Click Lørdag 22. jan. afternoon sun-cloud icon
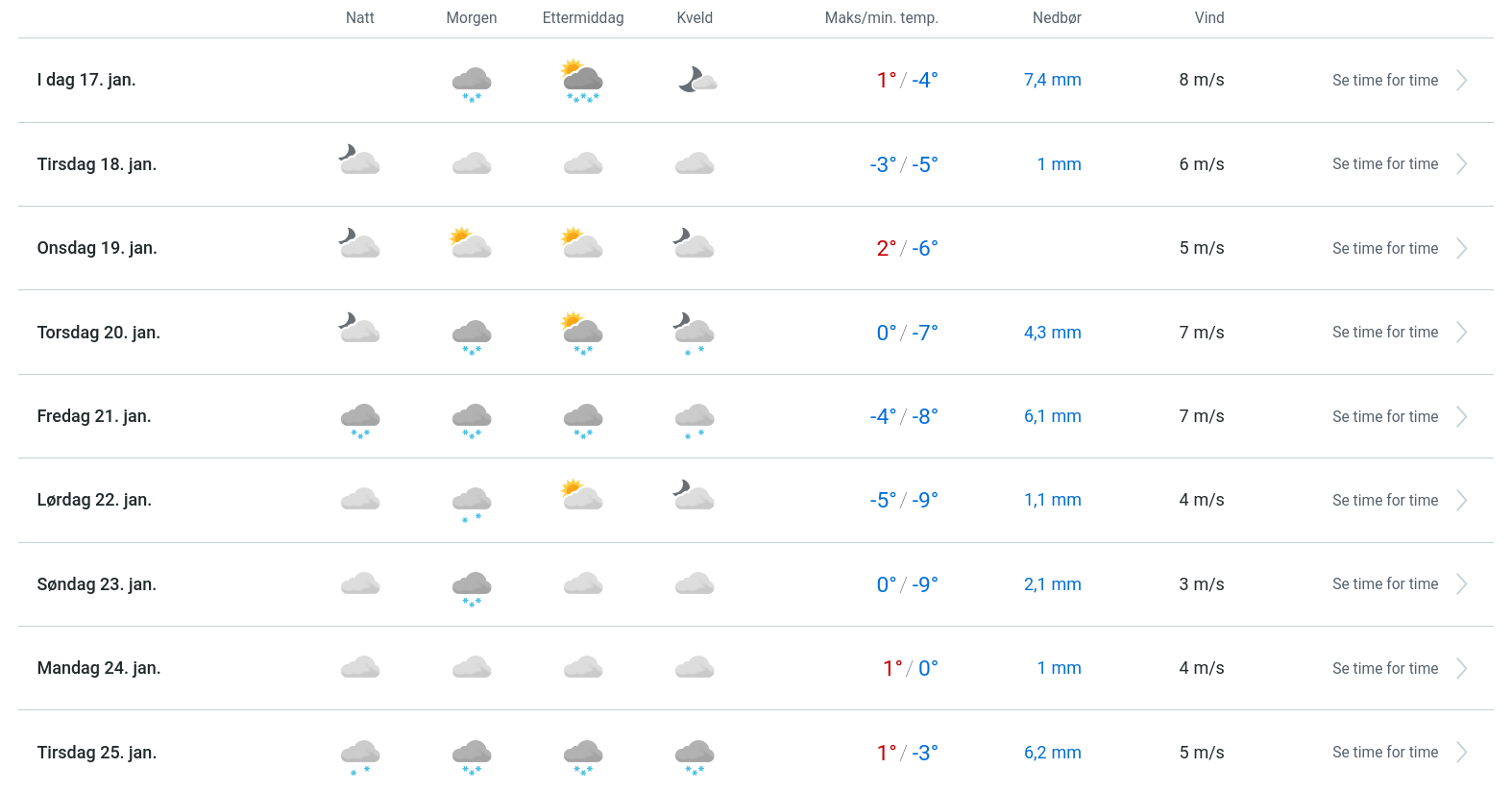Image resolution: width=1512 pixels, height=793 pixels. pos(582,495)
